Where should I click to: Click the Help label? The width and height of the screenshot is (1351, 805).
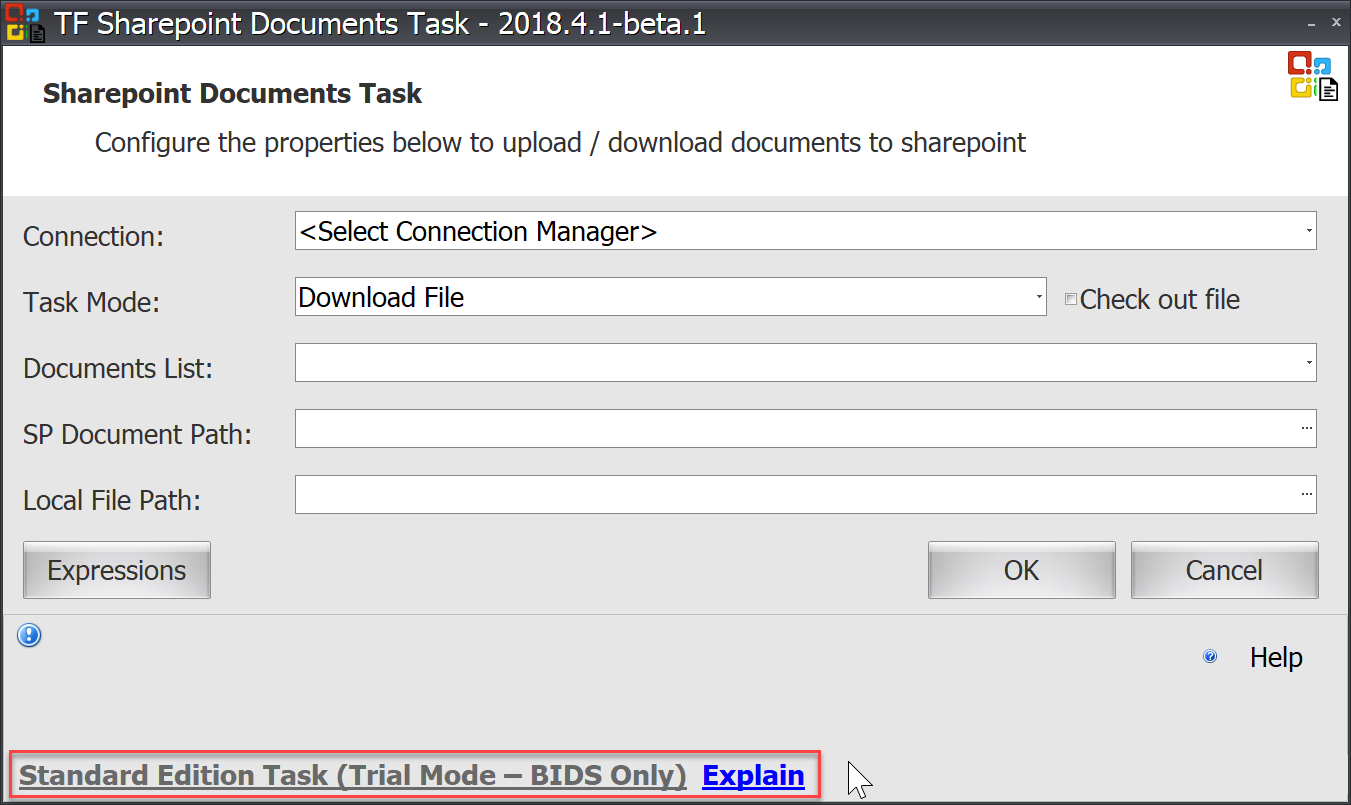[x=1276, y=657]
